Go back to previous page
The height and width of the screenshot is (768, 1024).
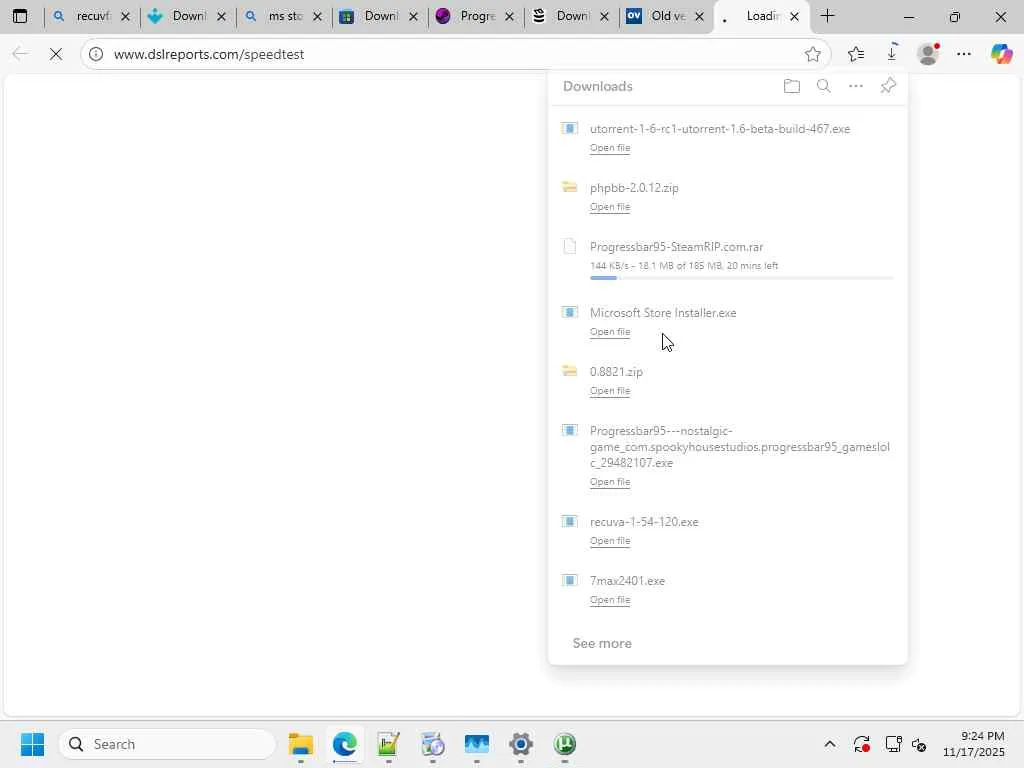tap(20, 54)
